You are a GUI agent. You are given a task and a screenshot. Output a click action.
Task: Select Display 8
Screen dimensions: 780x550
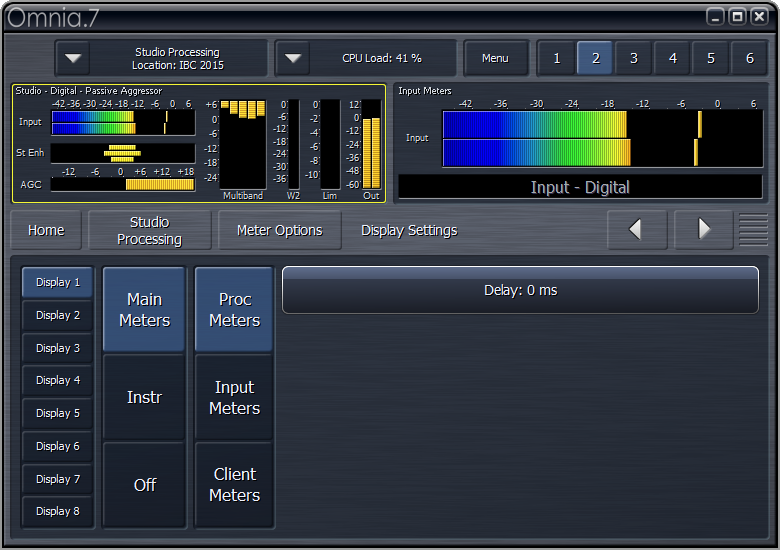point(58,511)
